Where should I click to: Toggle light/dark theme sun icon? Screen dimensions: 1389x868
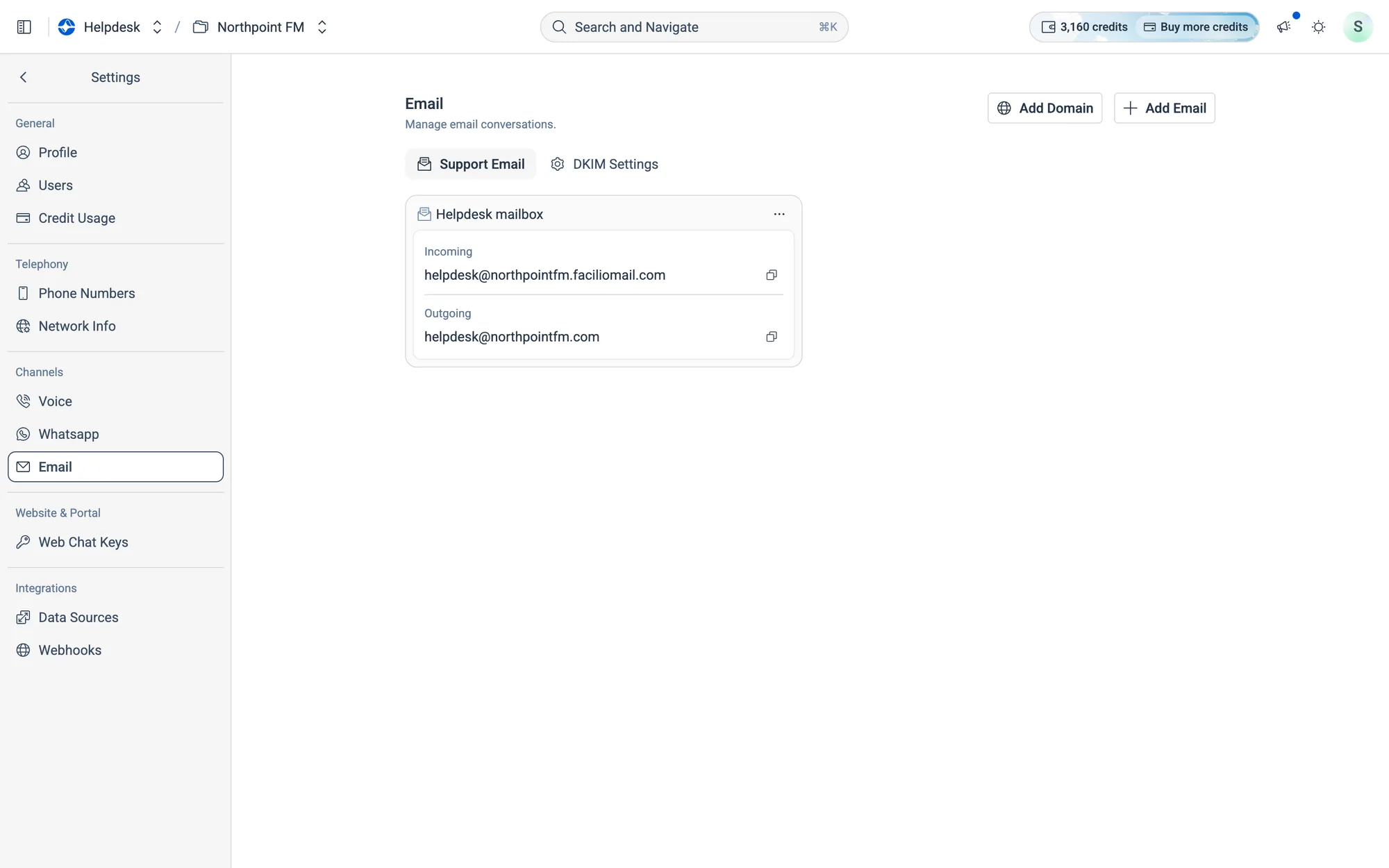point(1319,27)
